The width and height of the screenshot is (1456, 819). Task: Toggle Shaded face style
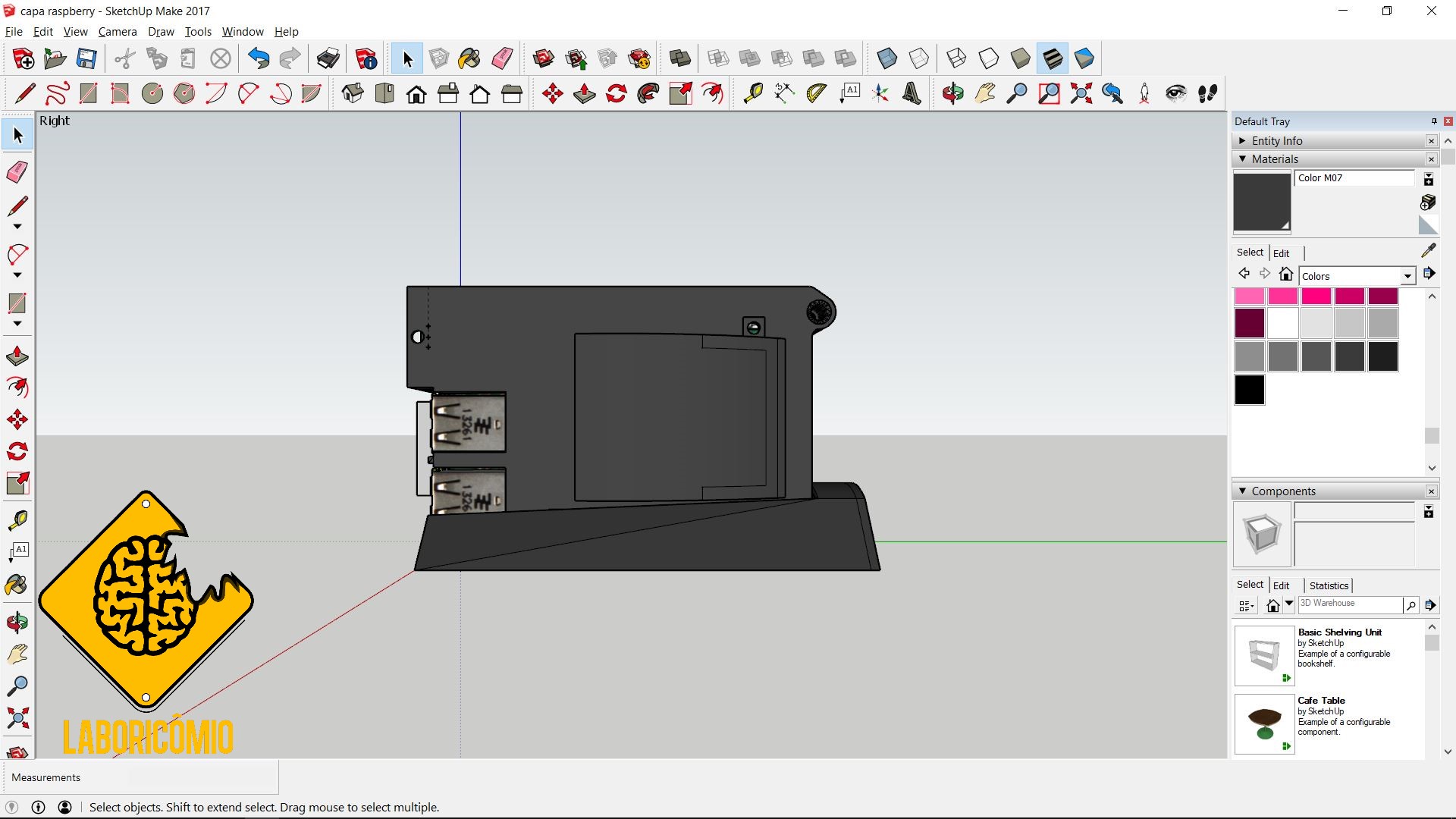coord(1020,58)
